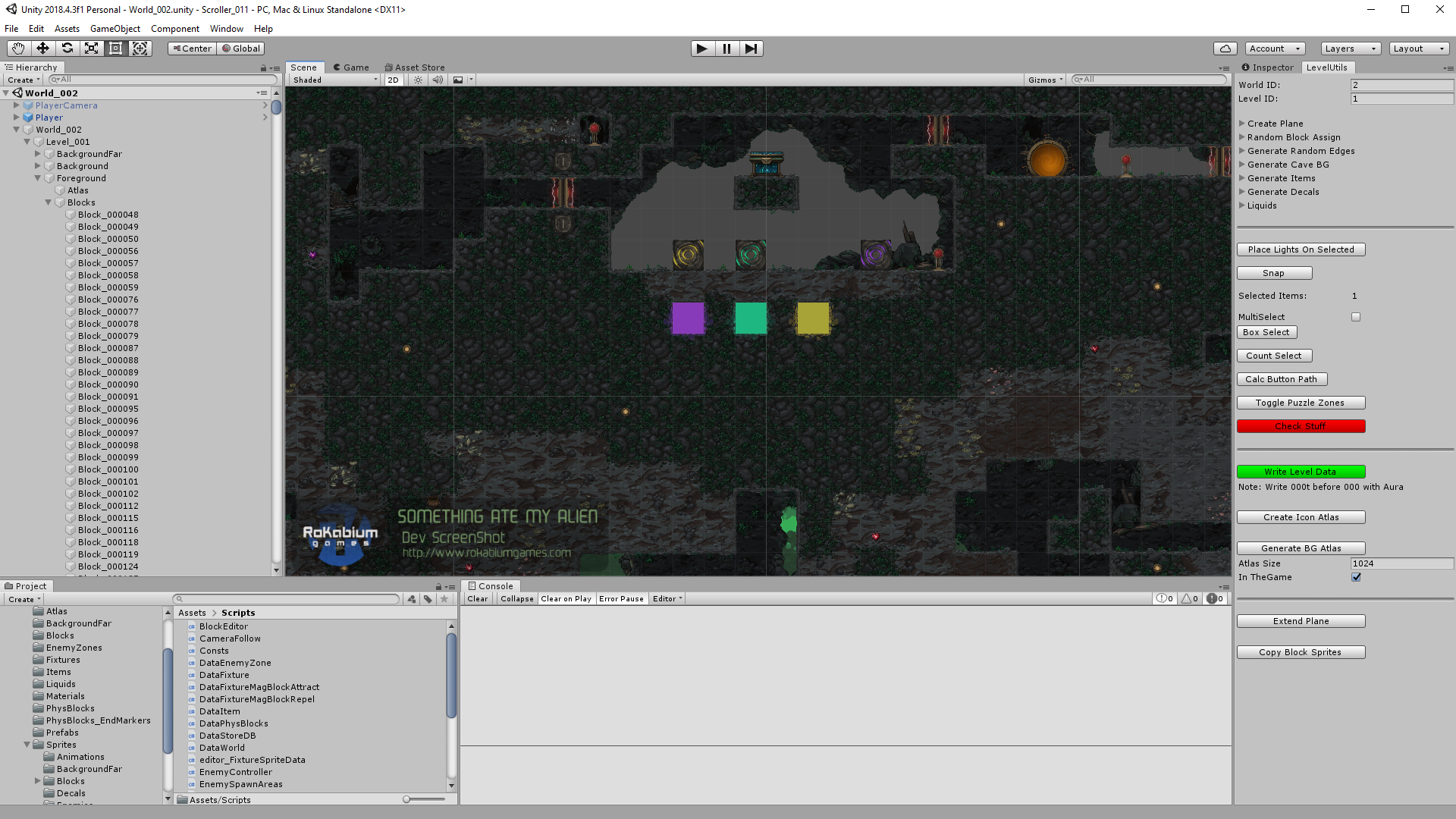The width and height of the screenshot is (1456, 819).
Task: Switch to the Asset Store tab
Action: tap(415, 67)
